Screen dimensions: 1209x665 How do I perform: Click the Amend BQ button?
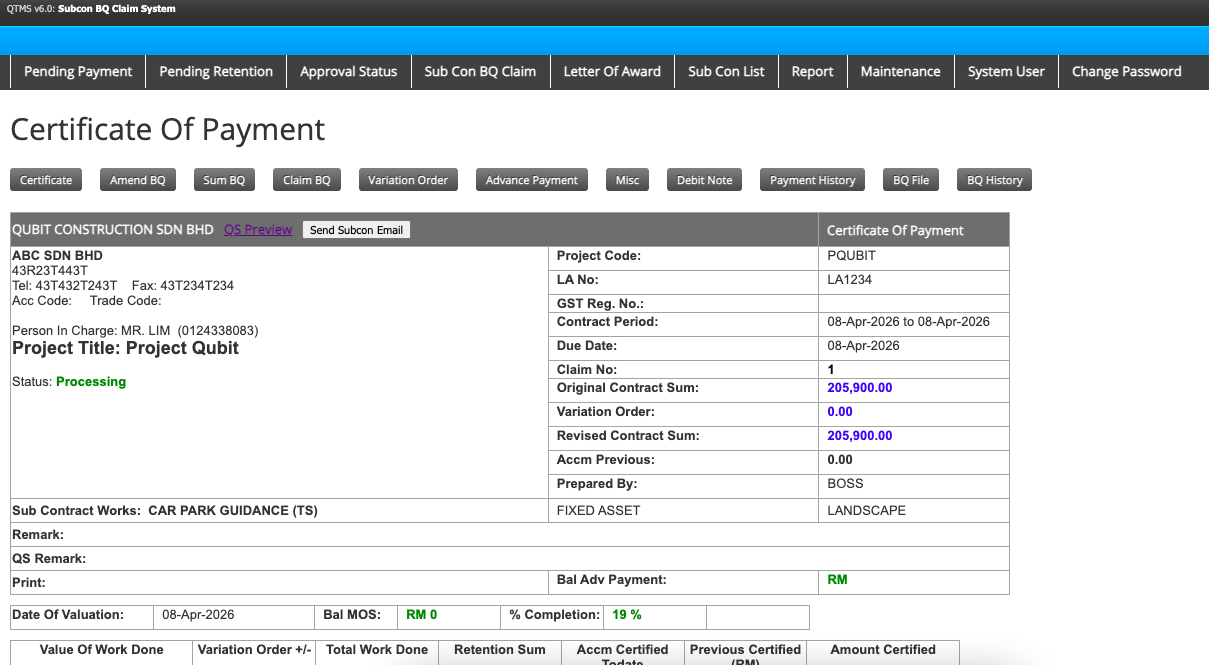click(x=138, y=180)
